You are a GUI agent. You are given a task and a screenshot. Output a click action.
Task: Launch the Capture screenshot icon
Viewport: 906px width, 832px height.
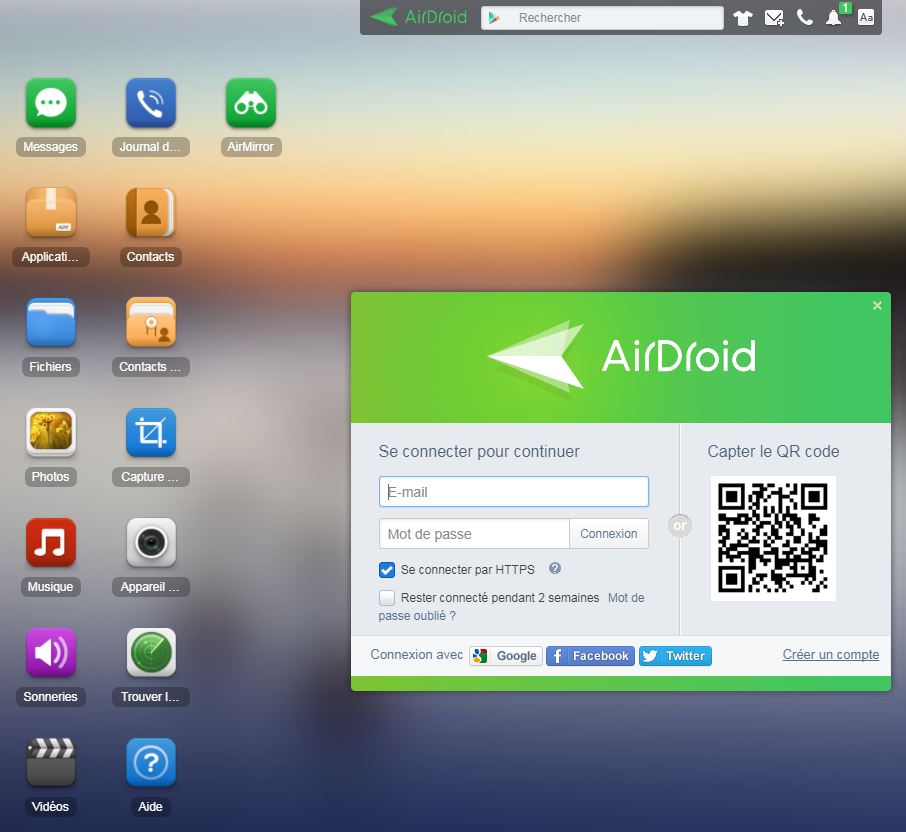(x=151, y=433)
